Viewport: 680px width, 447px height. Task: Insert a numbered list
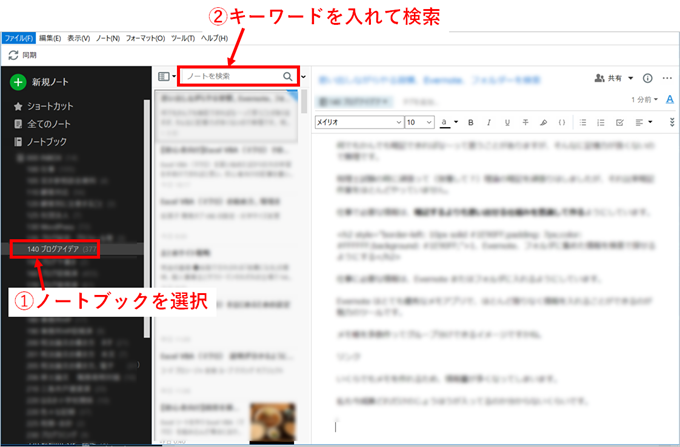[601, 123]
